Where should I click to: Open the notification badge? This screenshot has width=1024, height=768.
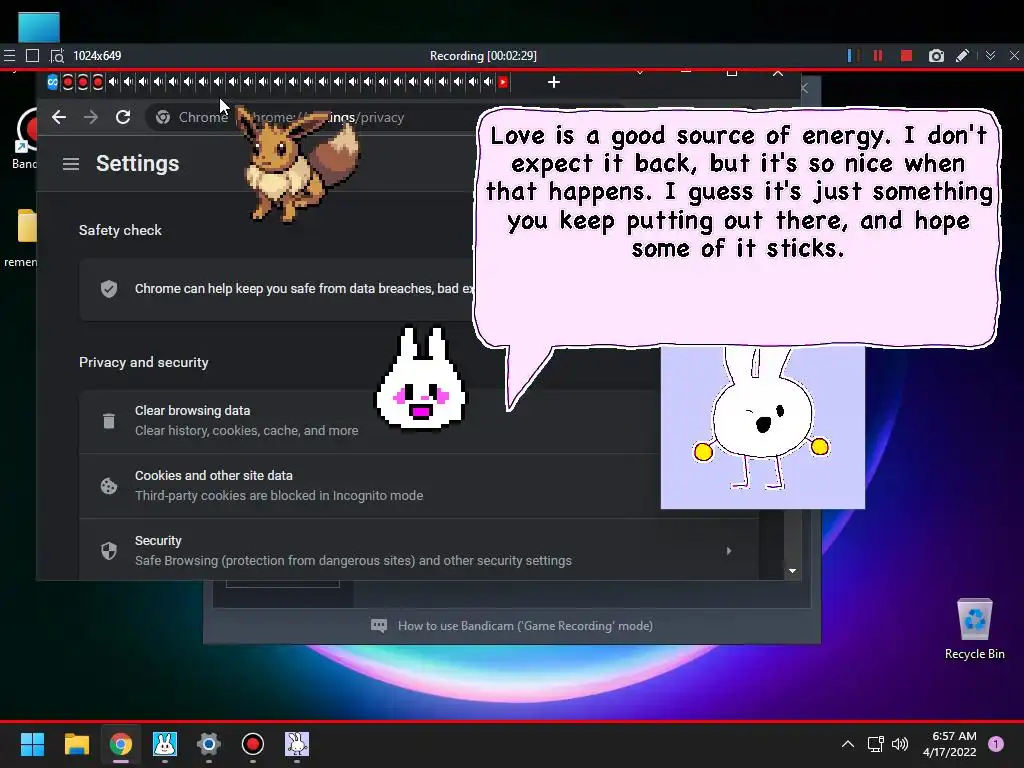click(x=996, y=744)
